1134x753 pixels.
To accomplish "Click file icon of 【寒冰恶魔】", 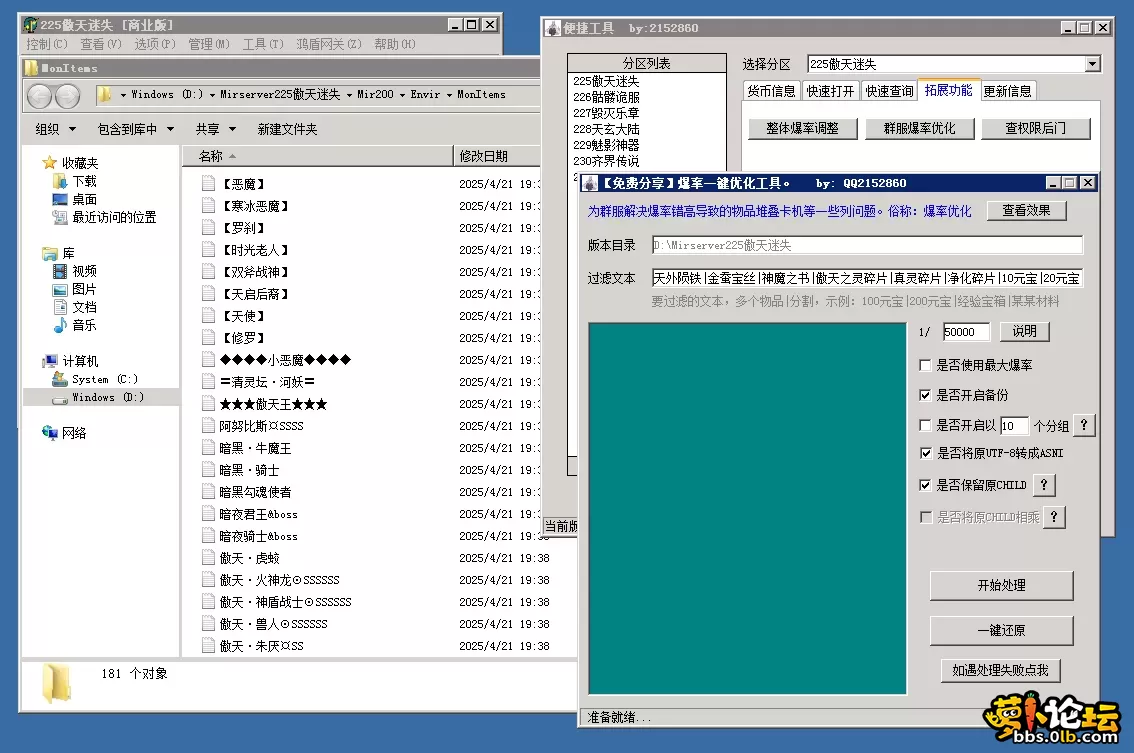I will click(208, 206).
